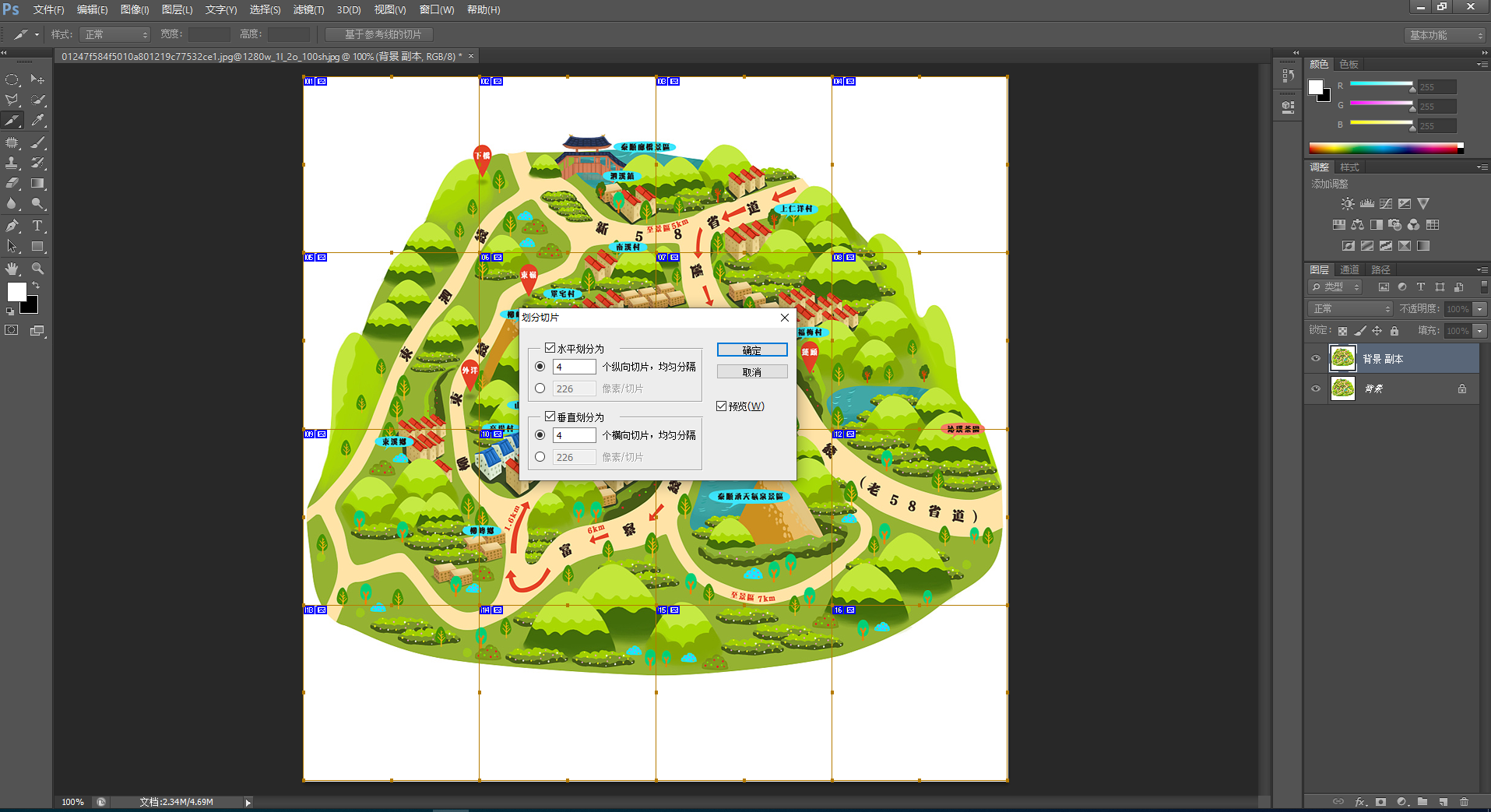
Task: Check the 垂直划分为 checkbox
Action: click(550, 417)
